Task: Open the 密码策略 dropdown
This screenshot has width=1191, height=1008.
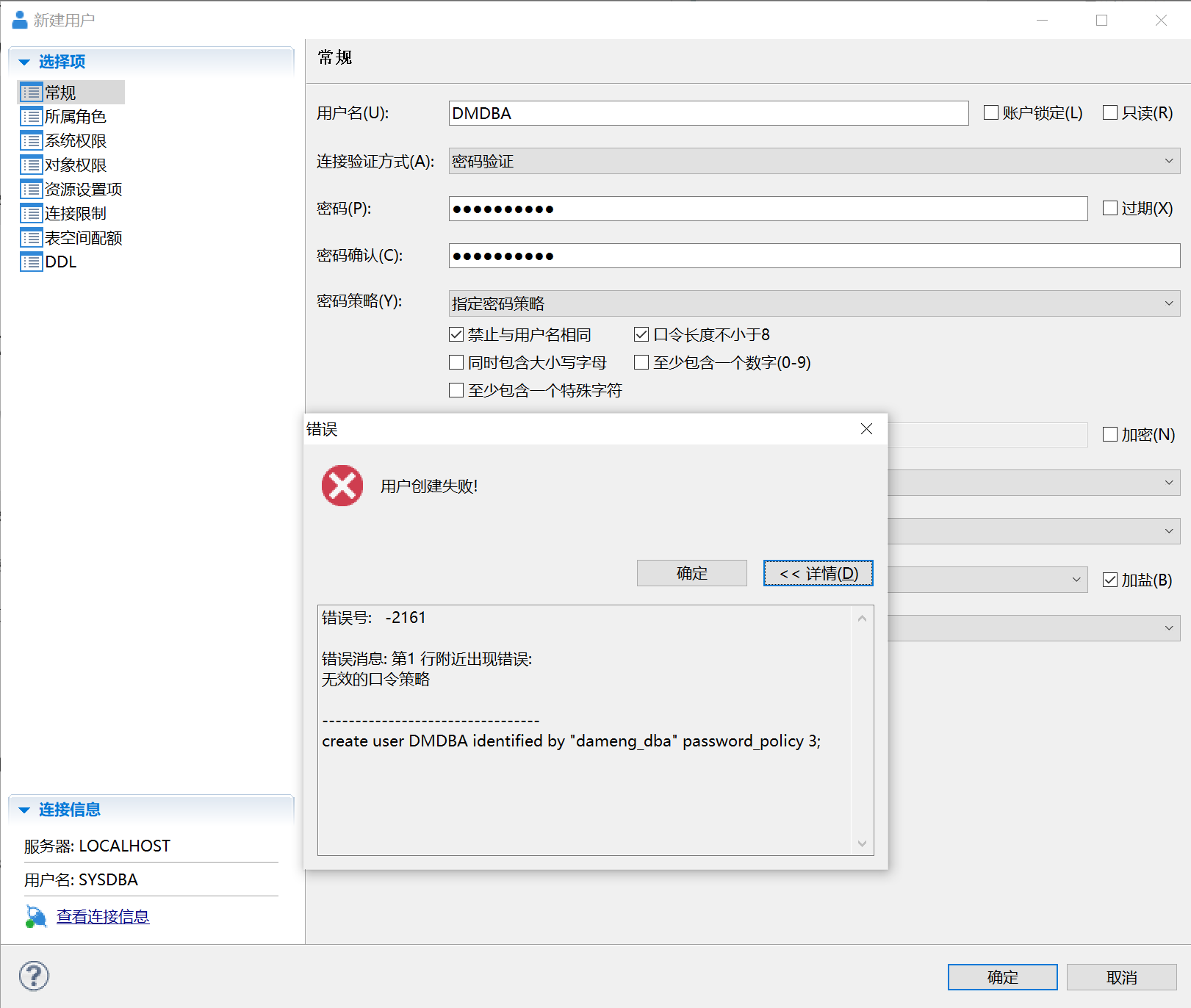Action: 814,303
